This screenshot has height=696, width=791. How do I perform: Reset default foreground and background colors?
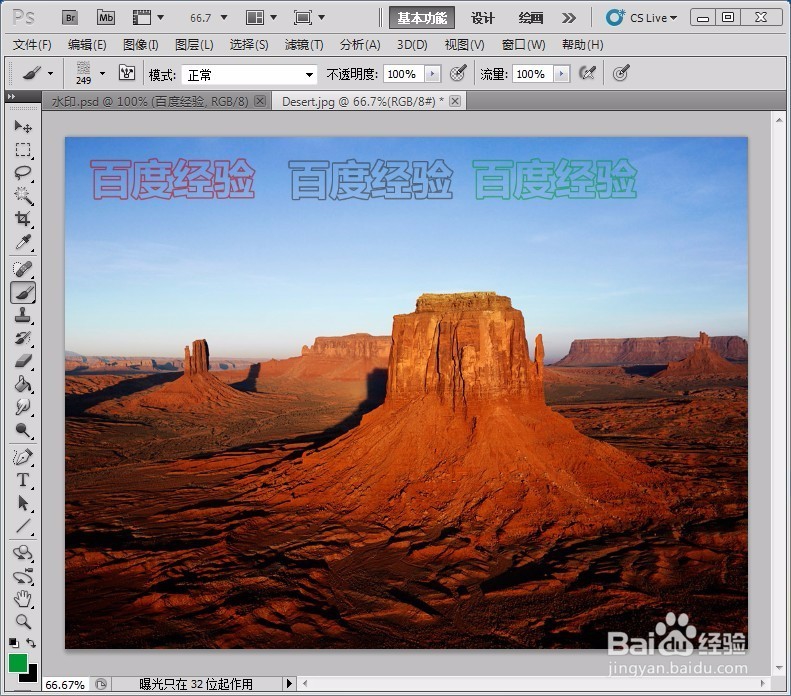(x=14, y=643)
